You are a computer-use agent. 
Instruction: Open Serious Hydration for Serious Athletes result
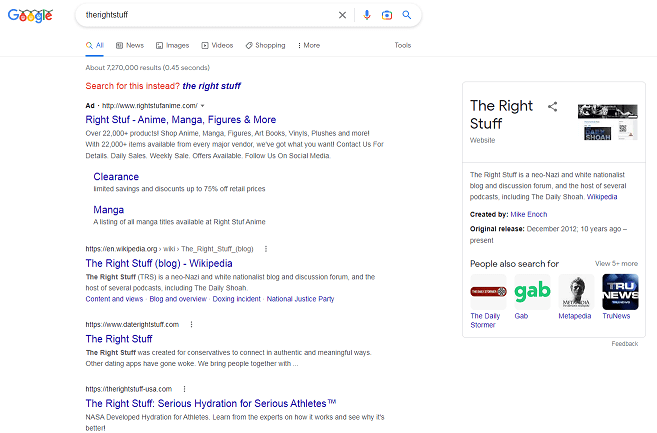point(211,403)
